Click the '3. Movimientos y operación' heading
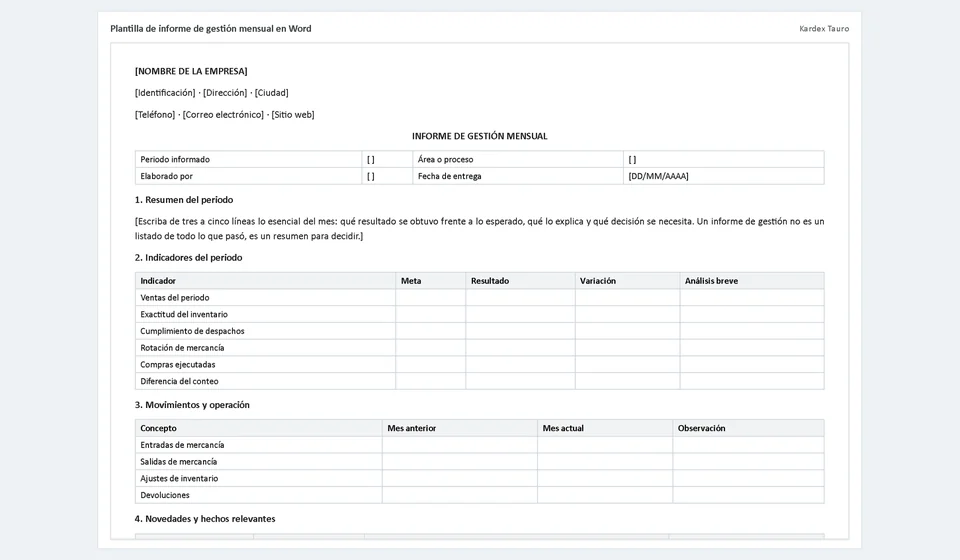This screenshot has width=960, height=560. tap(192, 405)
